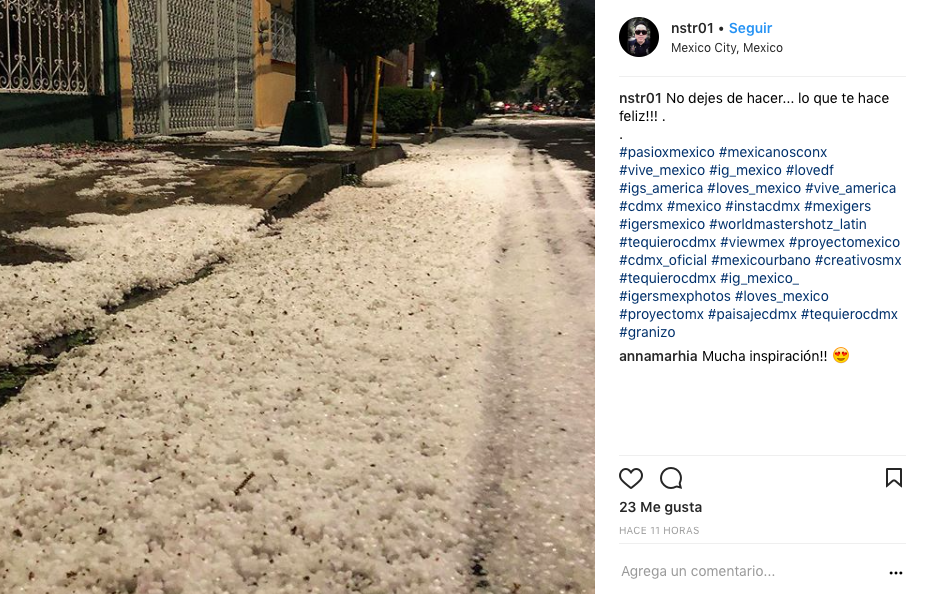Open more options three-dot menu

tap(896, 572)
